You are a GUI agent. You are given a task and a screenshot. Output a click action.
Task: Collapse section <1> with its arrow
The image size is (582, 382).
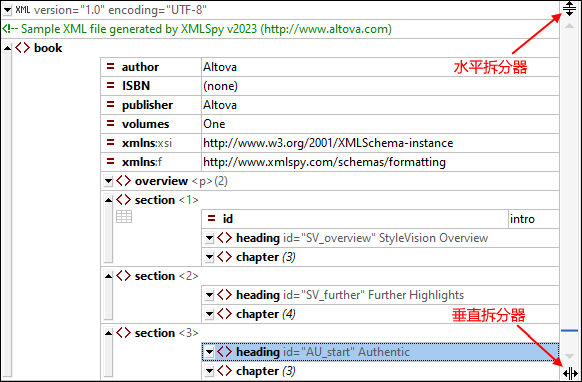pyautogui.click(x=108, y=200)
